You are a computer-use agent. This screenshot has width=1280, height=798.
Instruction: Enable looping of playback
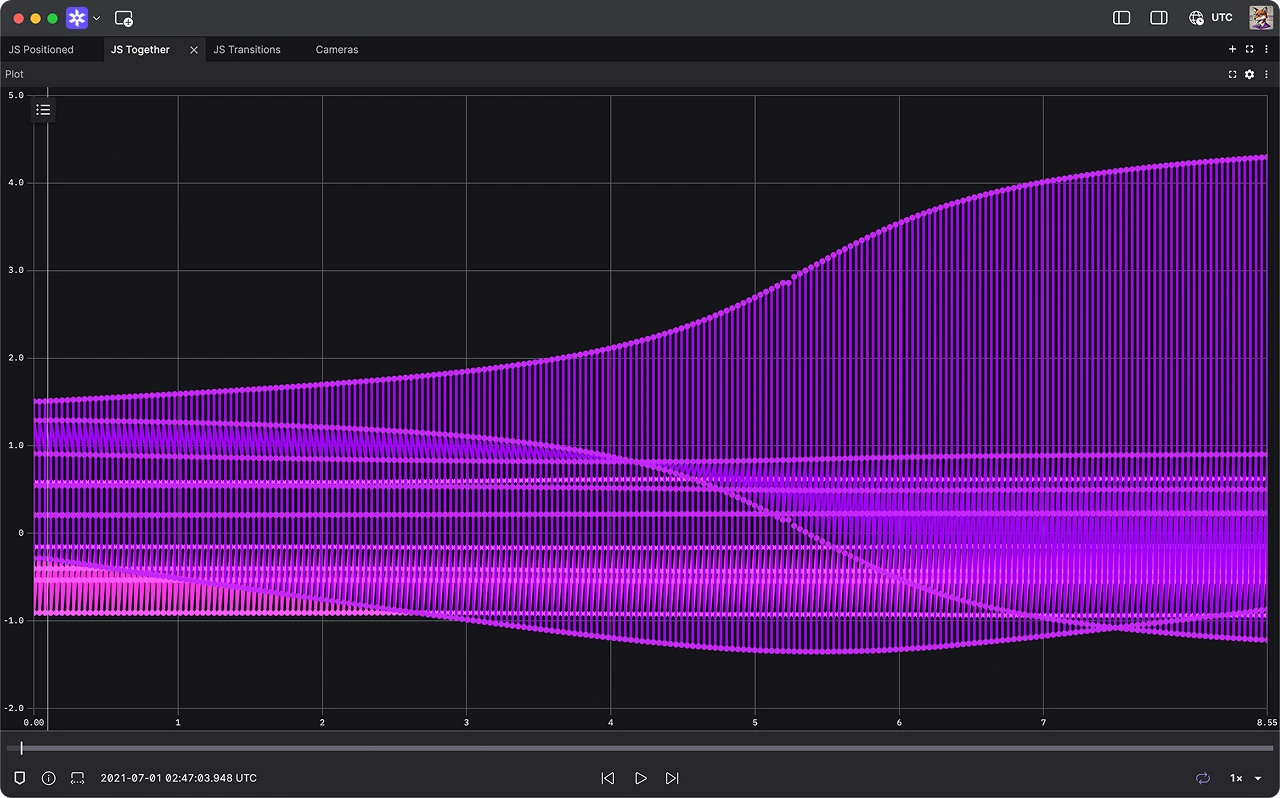(1203, 778)
